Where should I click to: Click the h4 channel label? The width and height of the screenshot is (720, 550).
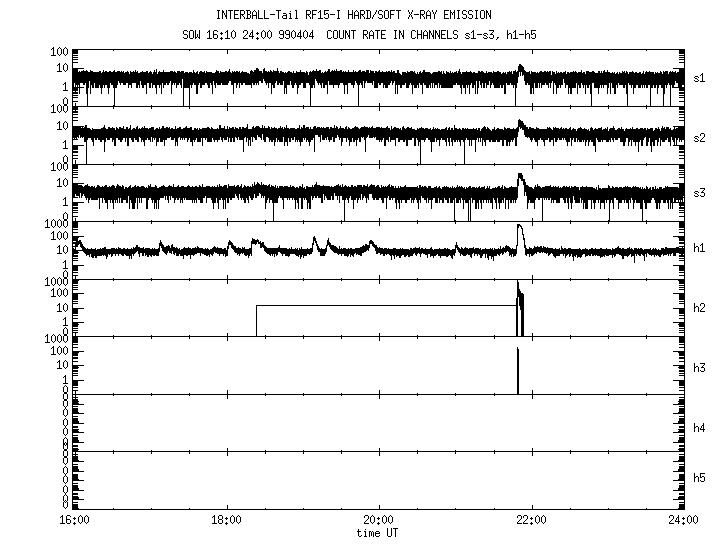coord(700,428)
